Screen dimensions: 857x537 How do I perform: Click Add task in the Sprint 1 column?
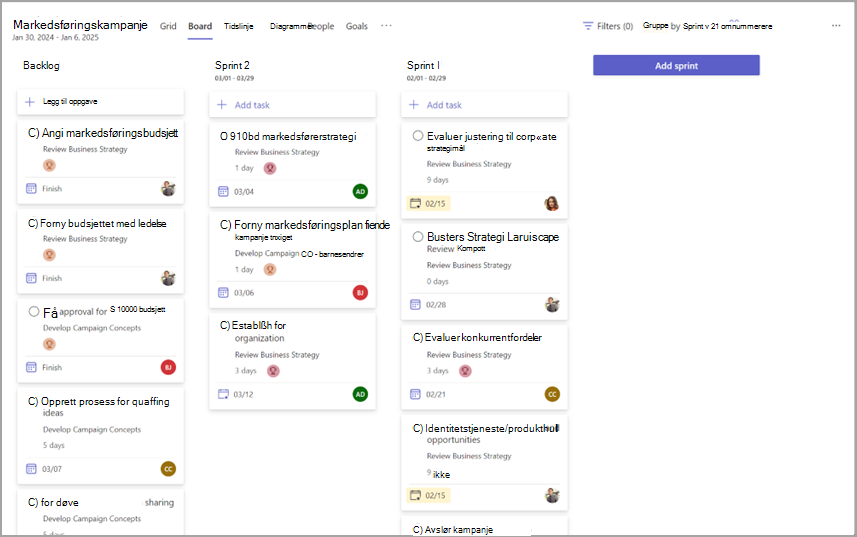pyautogui.click(x=484, y=105)
